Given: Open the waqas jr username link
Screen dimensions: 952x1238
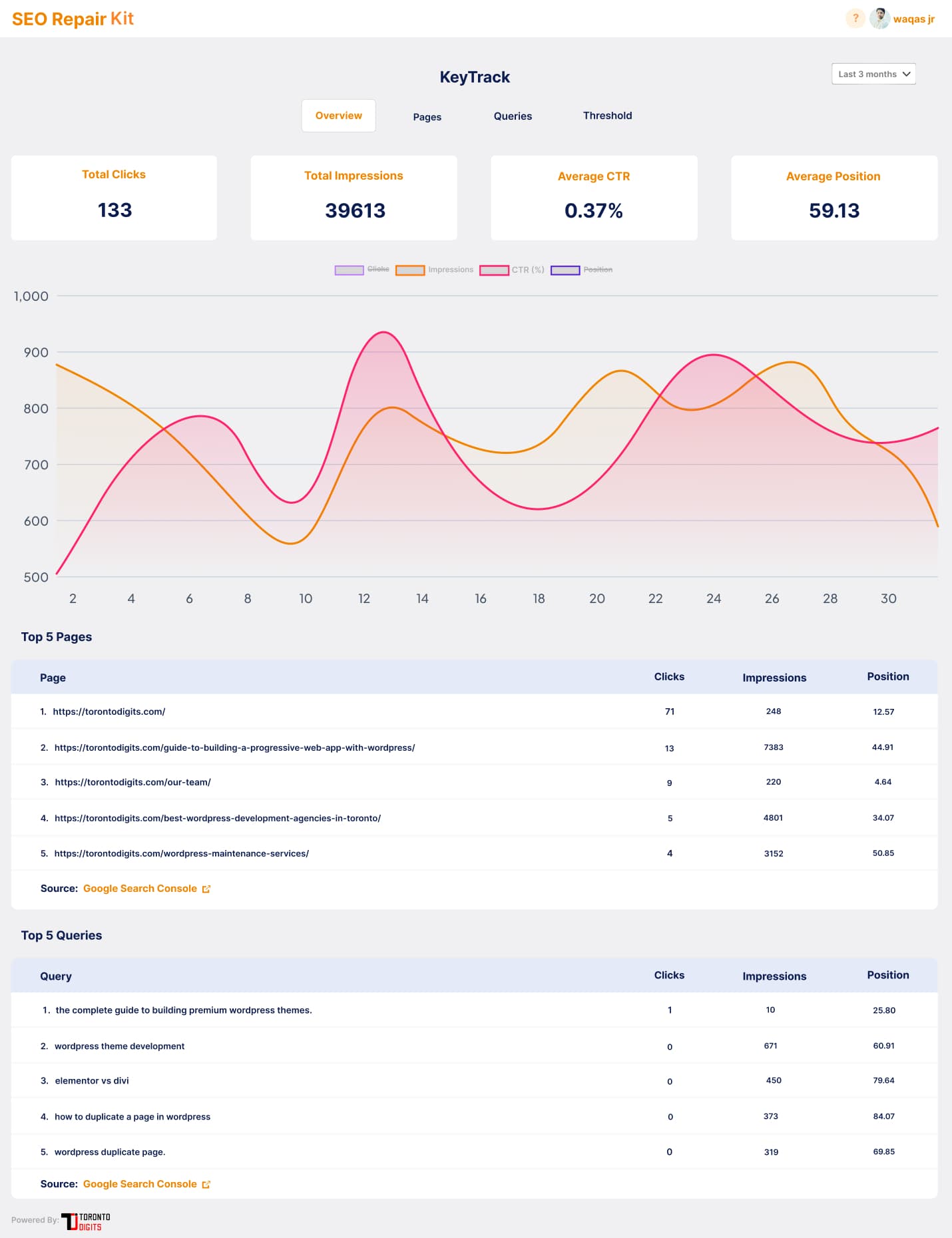Looking at the screenshot, I should point(913,19).
